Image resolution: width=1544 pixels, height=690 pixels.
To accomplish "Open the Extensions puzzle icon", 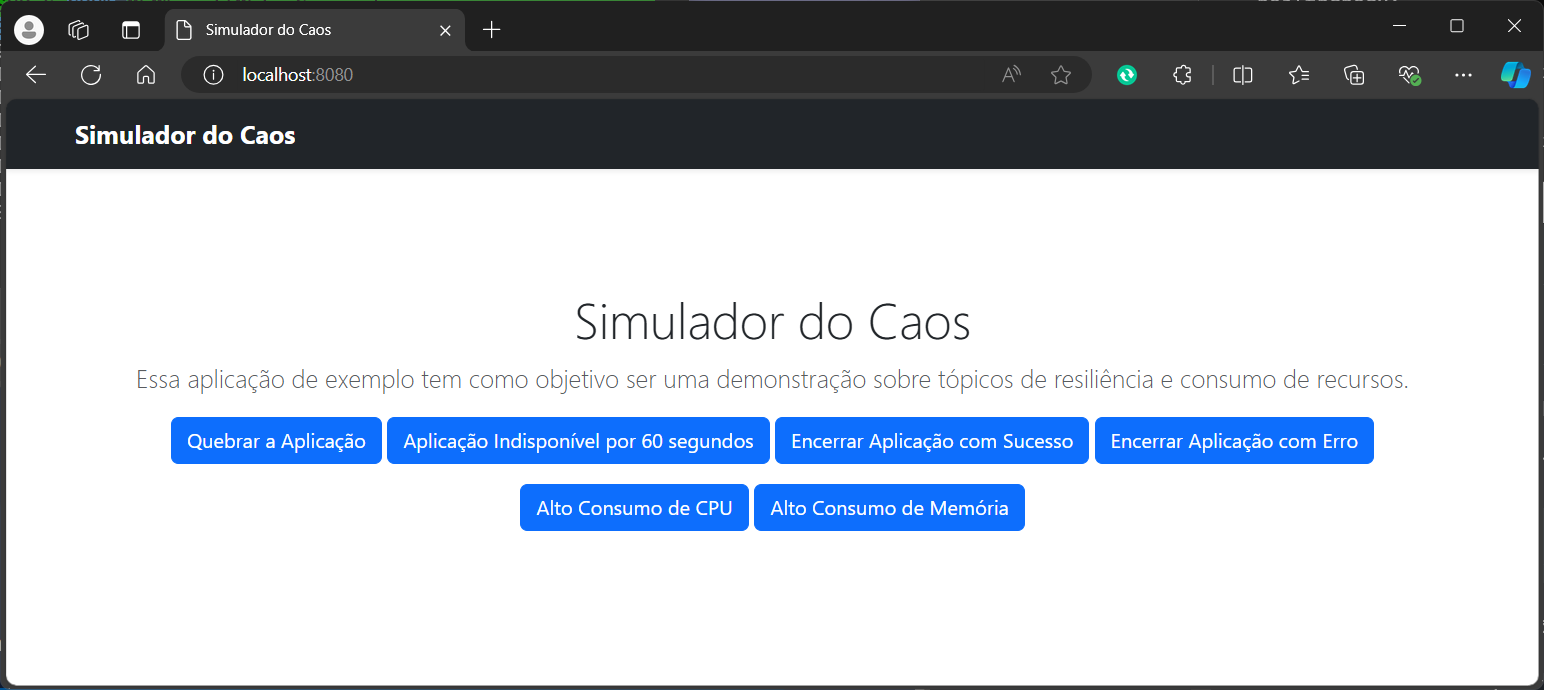I will pos(1182,75).
